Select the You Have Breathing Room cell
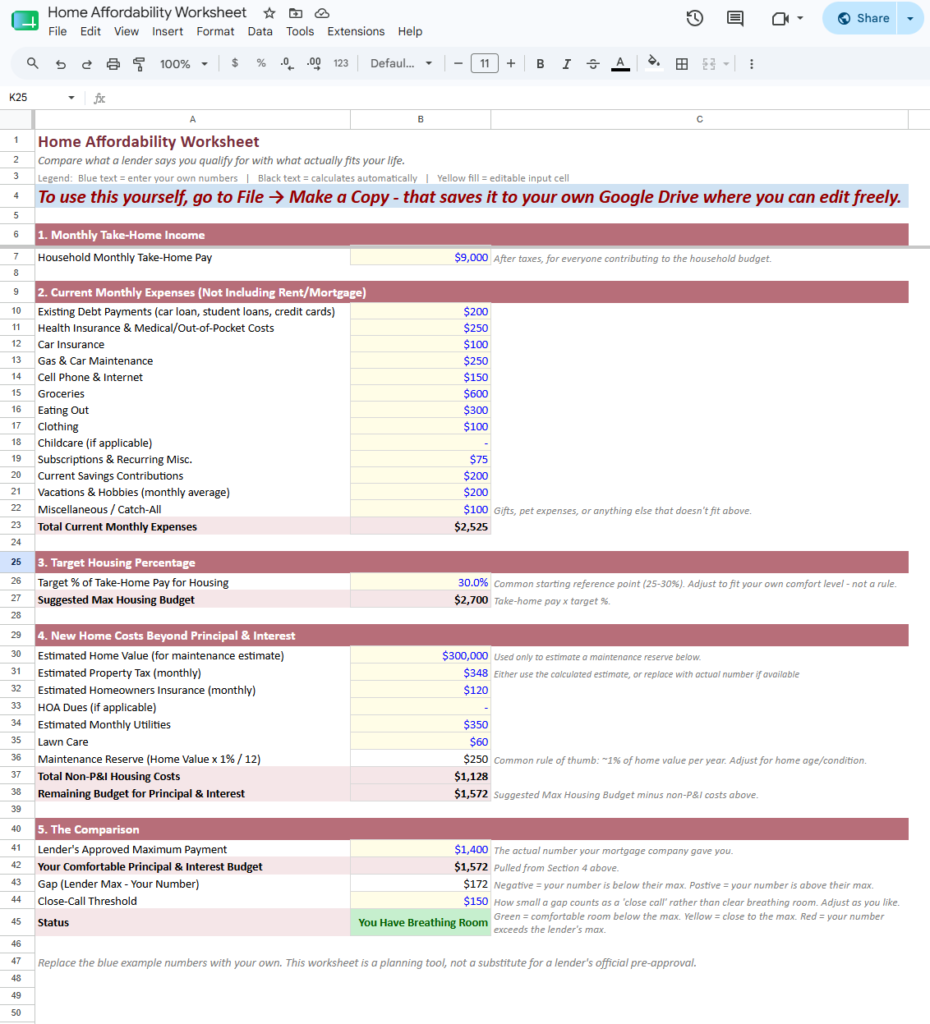 421,922
